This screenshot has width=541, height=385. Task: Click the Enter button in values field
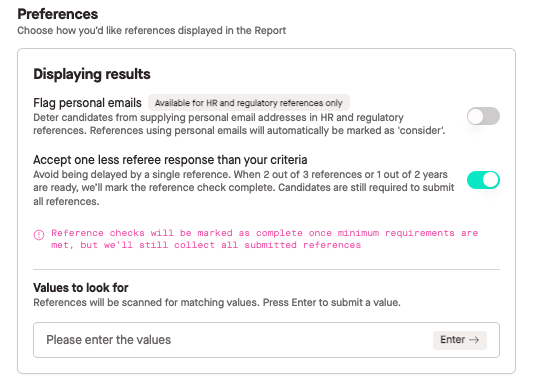(460, 340)
